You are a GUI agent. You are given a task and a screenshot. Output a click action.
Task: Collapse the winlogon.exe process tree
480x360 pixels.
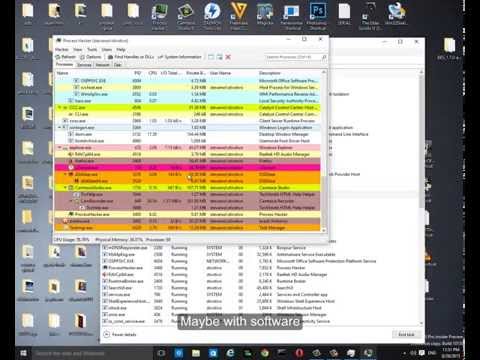[60, 127]
